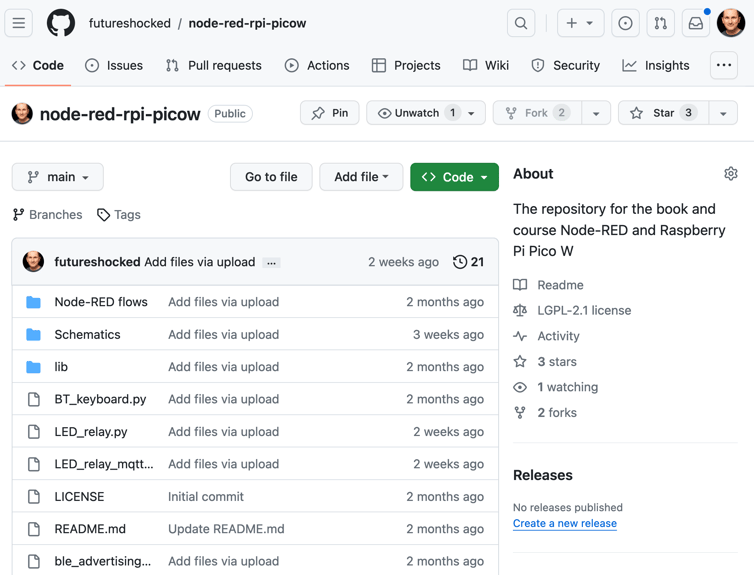Image resolution: width=754 pixels, height=575 pixels.
Task: Open ble_advertising... file
Action: point(102,562)
